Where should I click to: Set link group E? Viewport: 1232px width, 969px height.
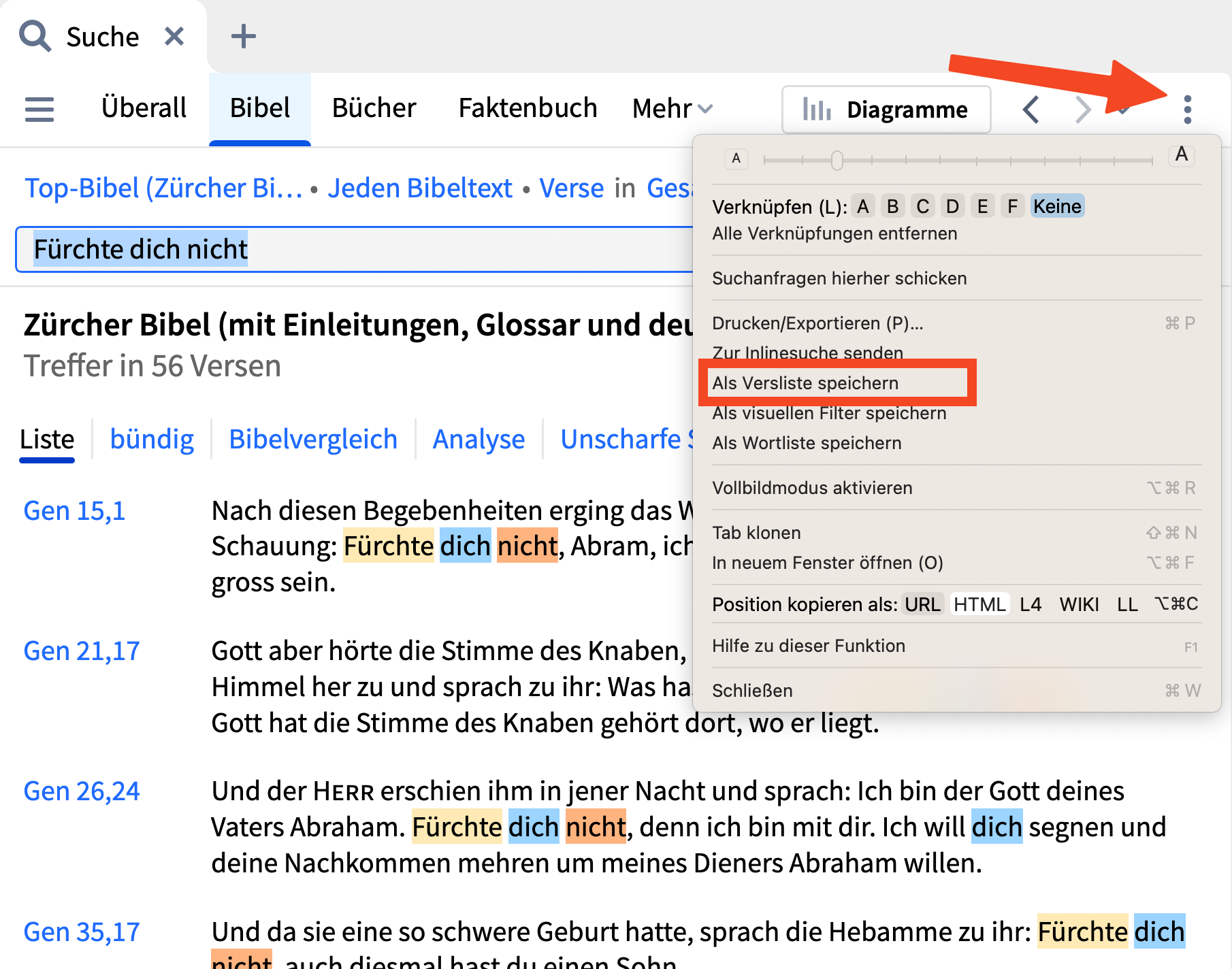[983, 206]
